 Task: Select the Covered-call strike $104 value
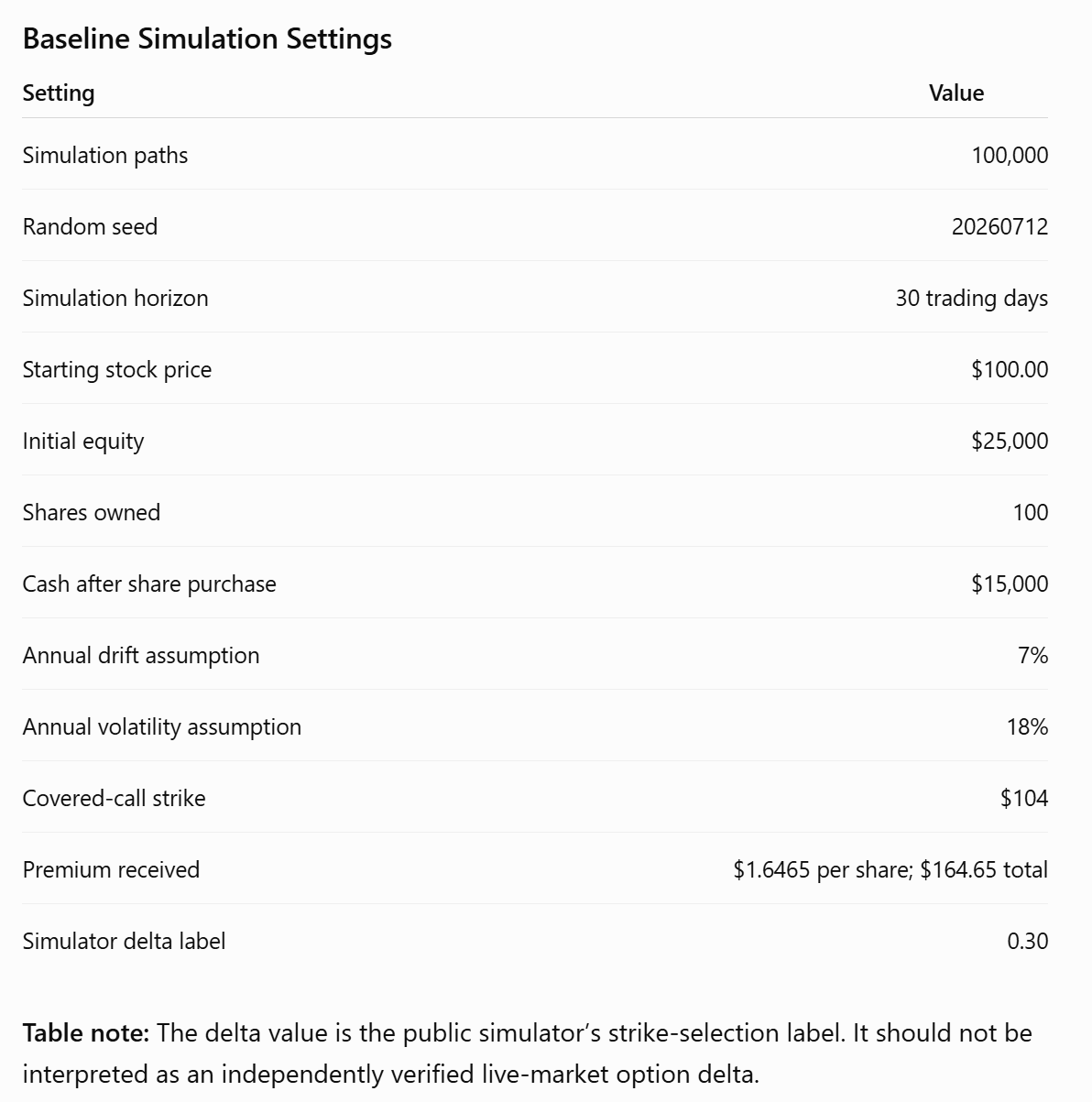pos(1024,799)
